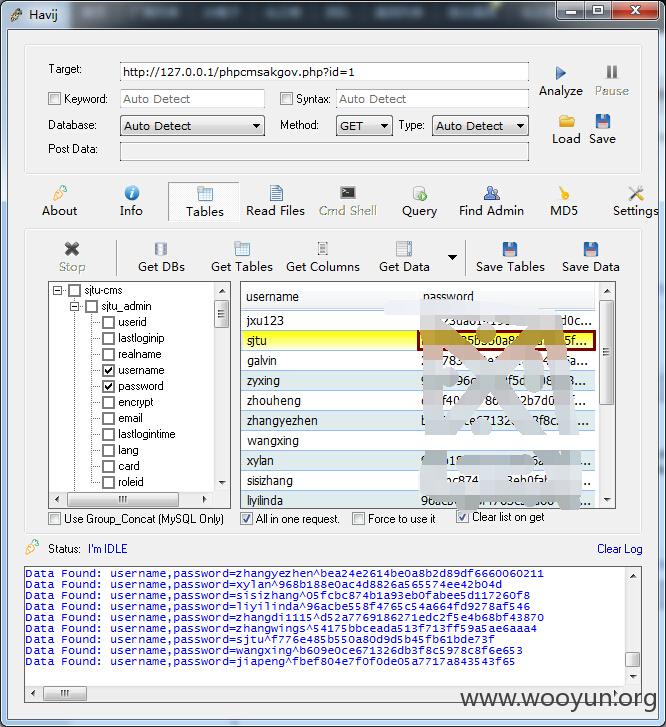The height and width of the screenshot is (727, 666).
Task: Uncheck the password column checkbox
Action: coord(109,386)
